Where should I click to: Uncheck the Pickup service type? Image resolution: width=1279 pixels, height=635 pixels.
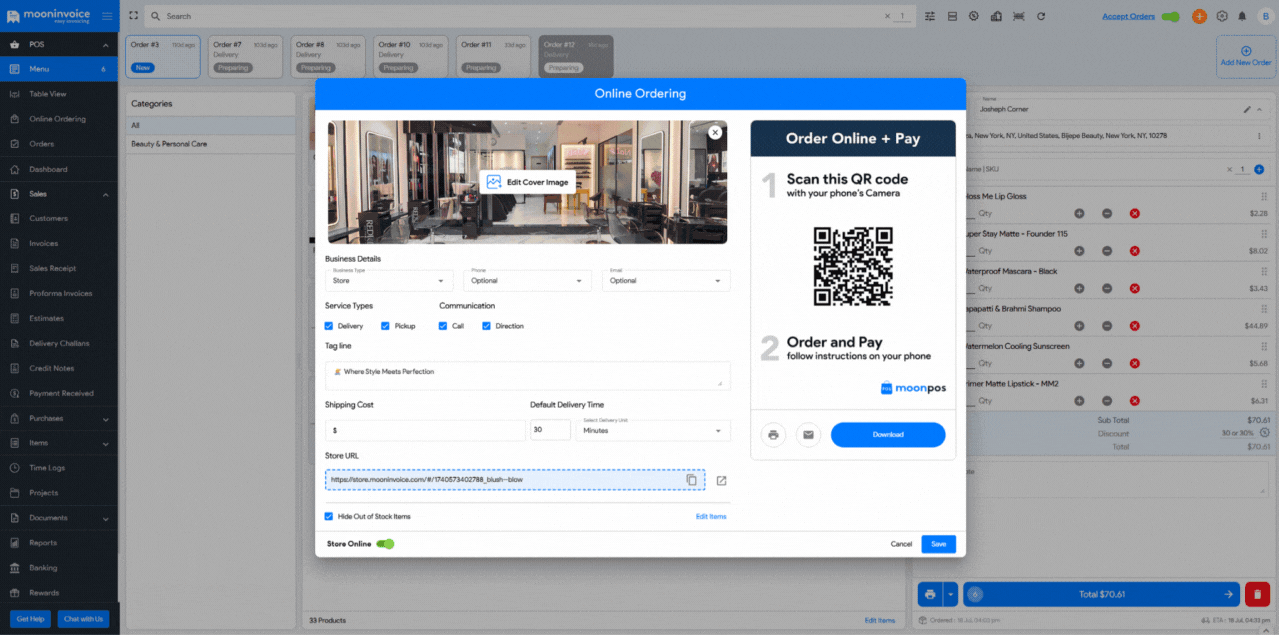tap(385, 326)
